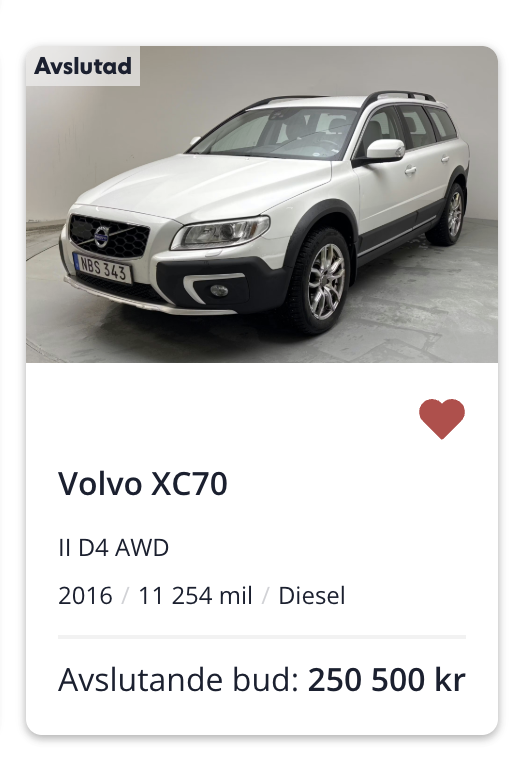This screenshot has height=776, width=524.
Task: Click the roof rails on the car
Action: tap(399, 96)
